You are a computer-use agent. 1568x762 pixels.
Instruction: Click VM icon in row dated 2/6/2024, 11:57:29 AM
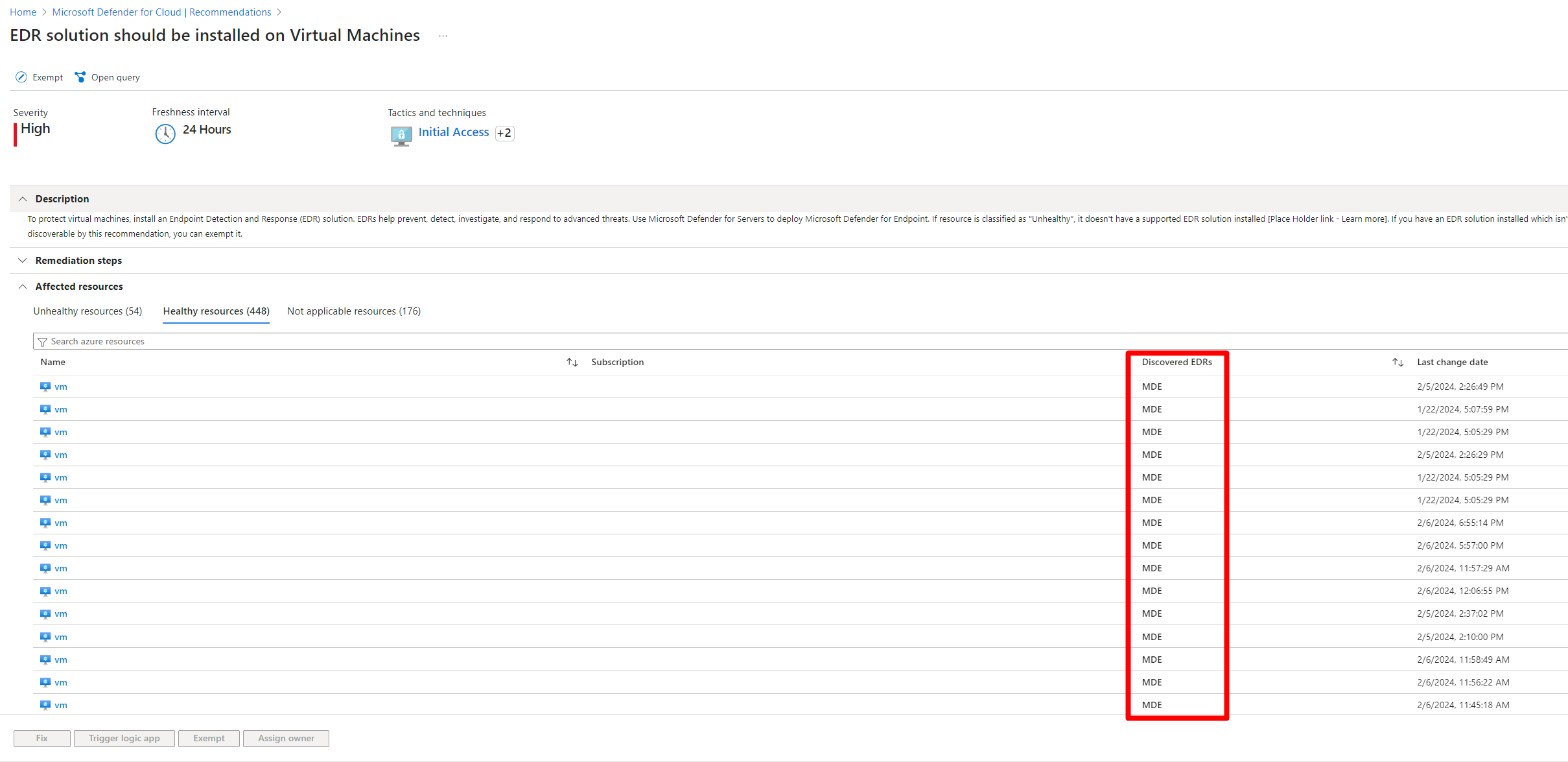[x=45, y=568]
